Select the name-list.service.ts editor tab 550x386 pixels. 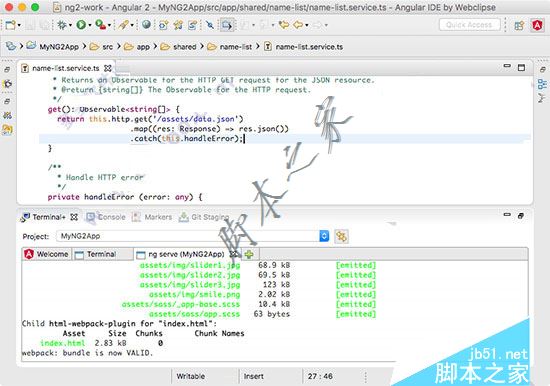click(x=66, y=68)
